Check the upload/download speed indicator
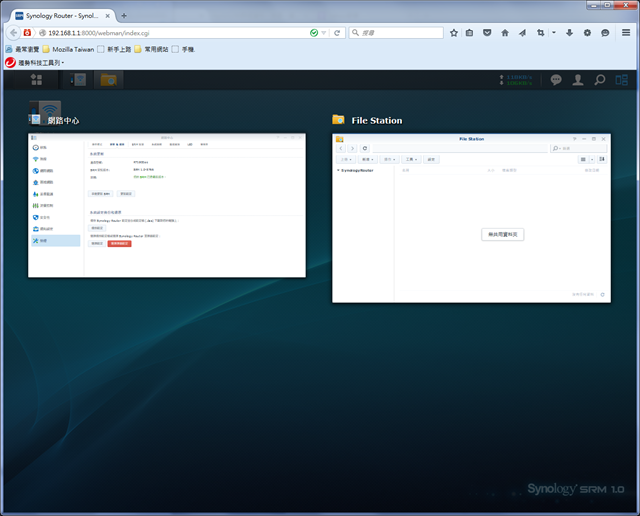The image size is (640, 516). pyautogui.click(x=516, y=80)
